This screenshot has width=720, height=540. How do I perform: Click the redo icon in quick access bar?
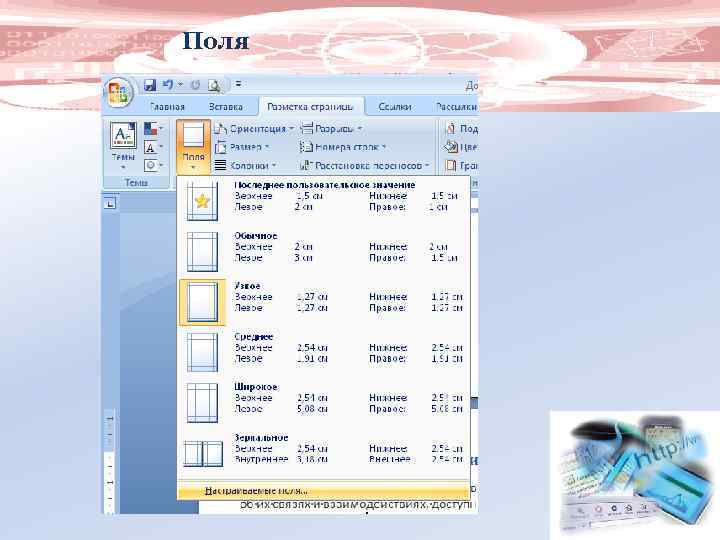click(x=196, y=85)
